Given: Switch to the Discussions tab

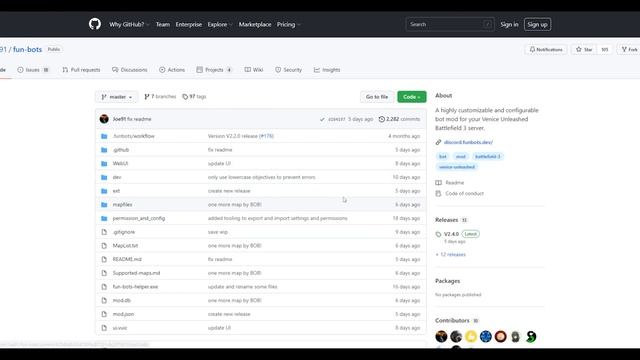Looking at the screenshot, I should pos(129,70).
